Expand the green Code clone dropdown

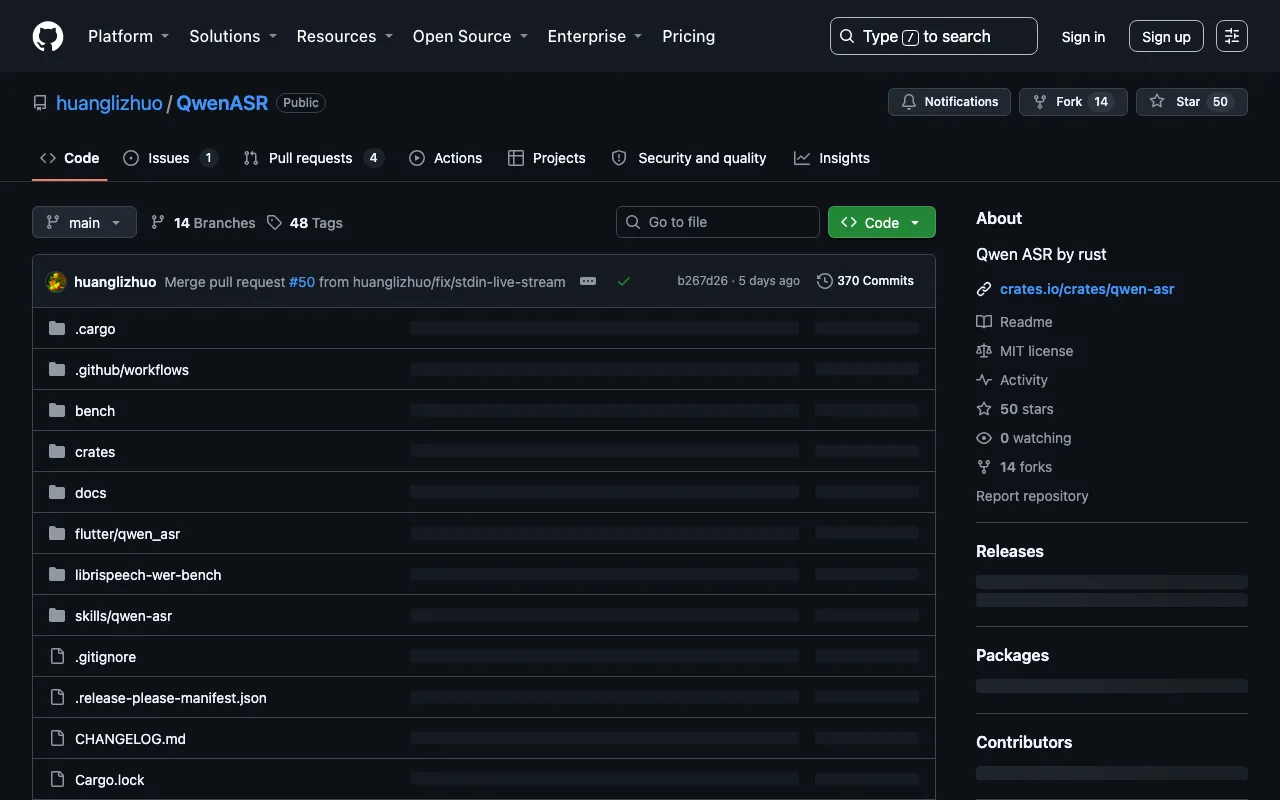click(x=882, y=222)
